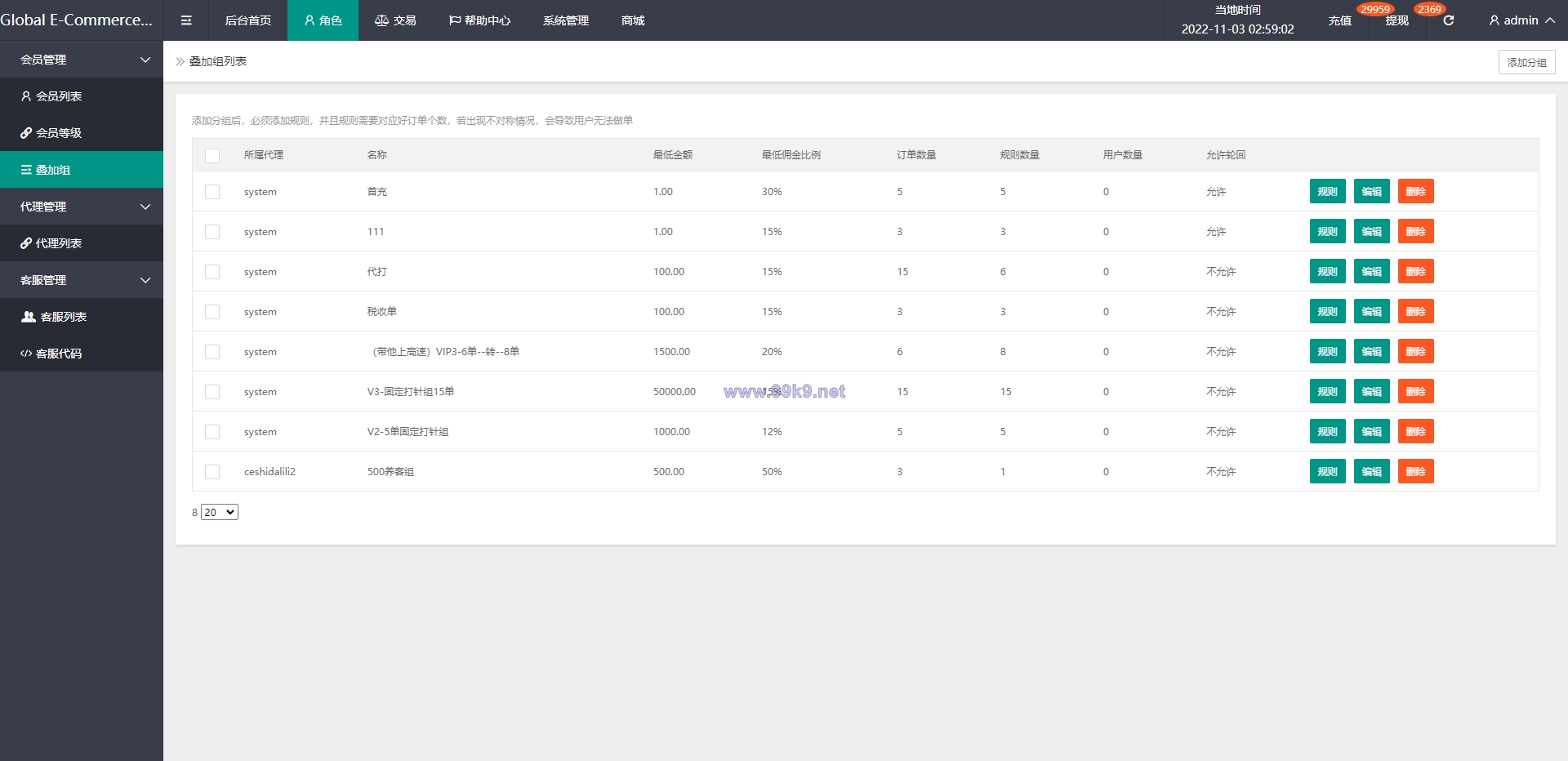Click 删除 button for 首充 row
The width and height of the screenshot is (1568, 761).
tap(1416, 192)
